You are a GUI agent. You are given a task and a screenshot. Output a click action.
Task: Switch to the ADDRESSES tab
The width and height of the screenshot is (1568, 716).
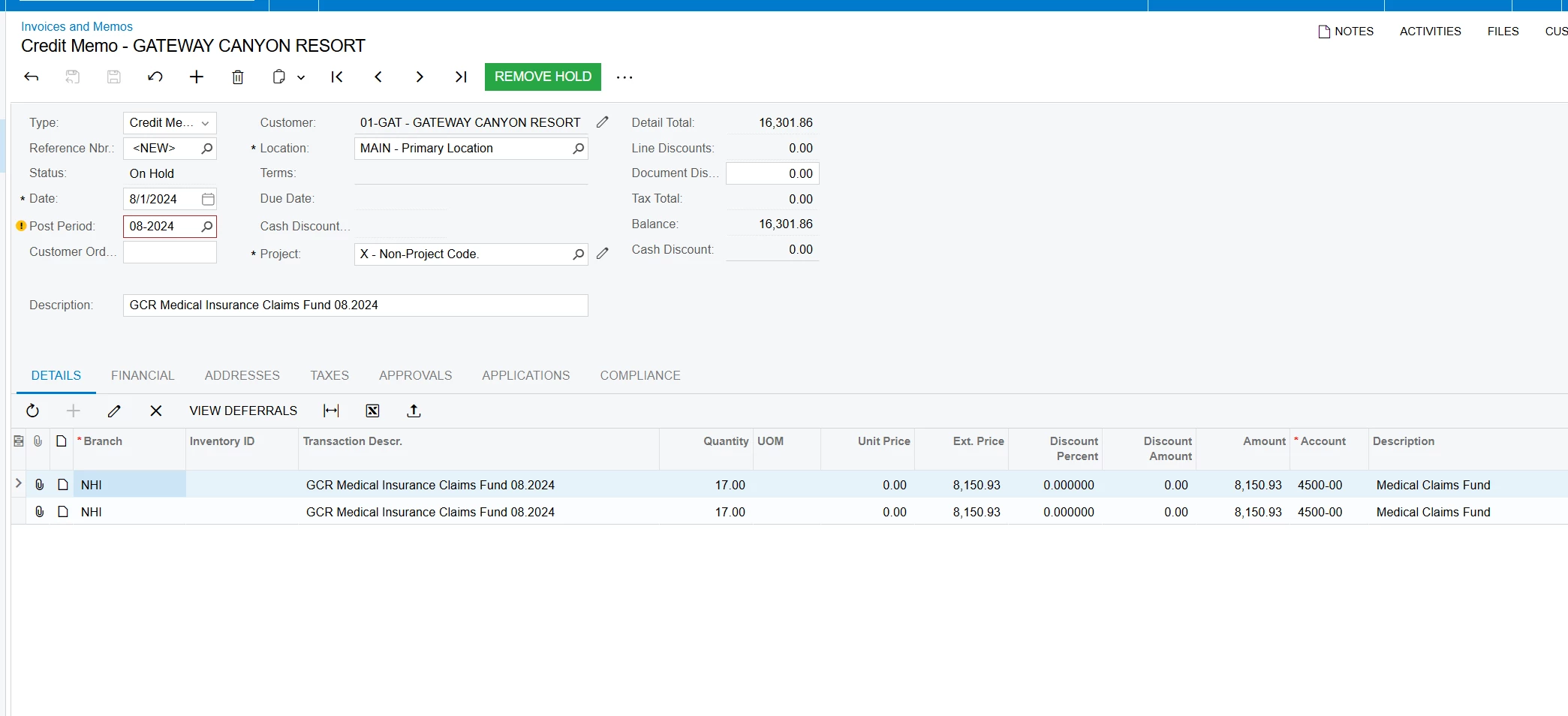(x=242, y=375)
